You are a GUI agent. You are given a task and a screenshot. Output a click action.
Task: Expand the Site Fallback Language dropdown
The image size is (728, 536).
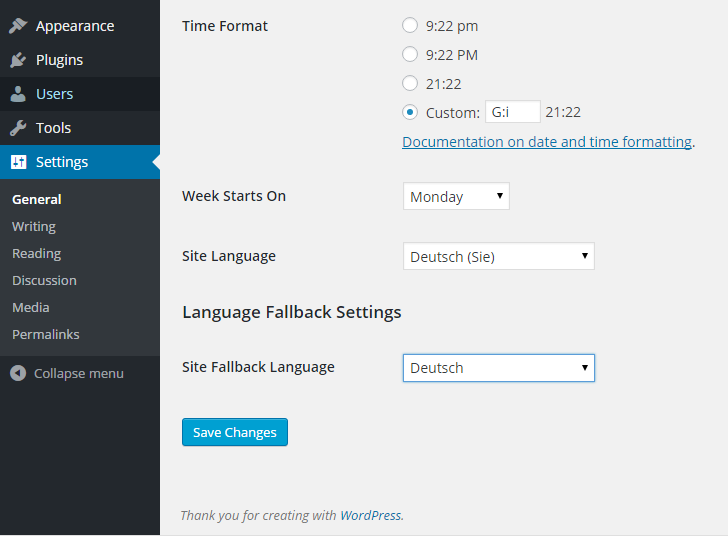(499, 368)
